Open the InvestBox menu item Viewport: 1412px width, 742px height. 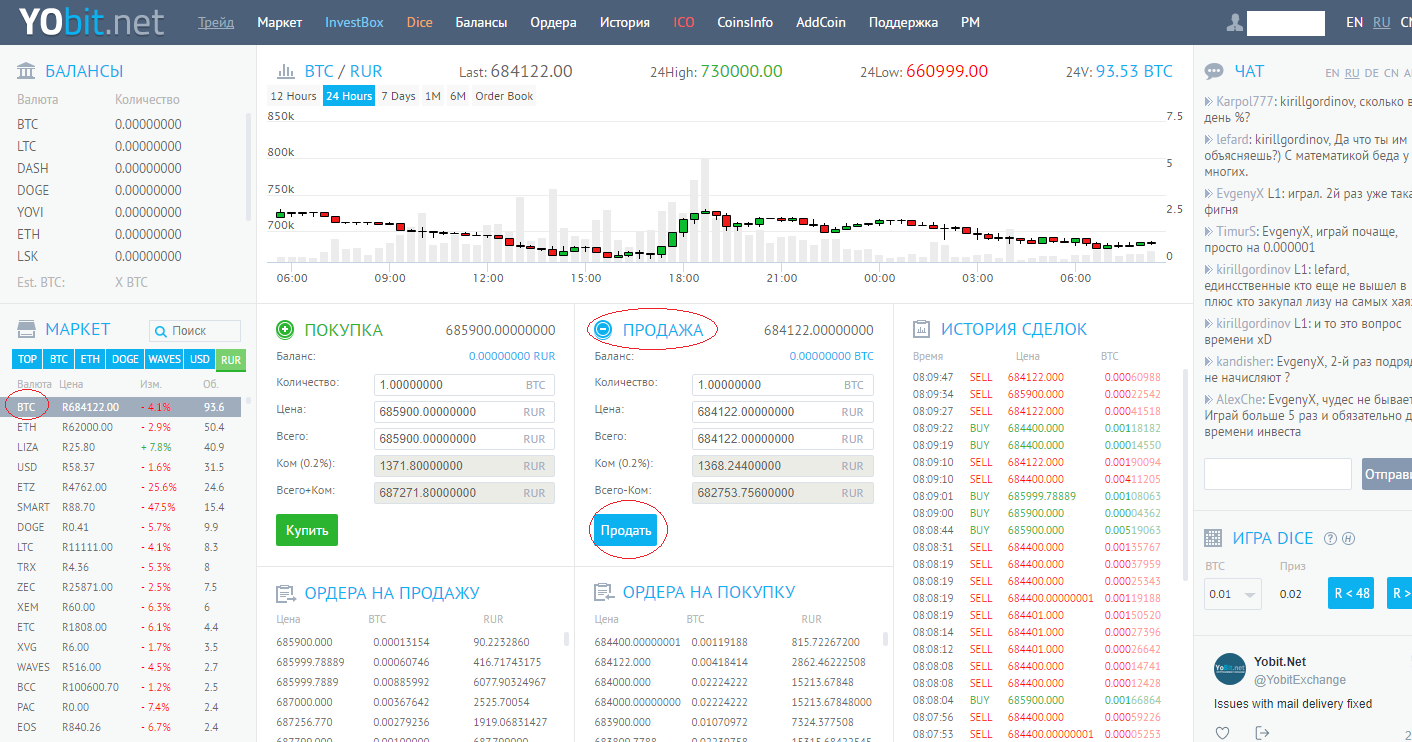click(x=353, y=22)
